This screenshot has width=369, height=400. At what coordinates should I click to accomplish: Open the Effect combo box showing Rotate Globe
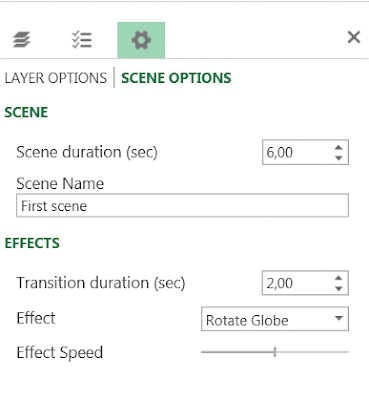click(275, 319)
